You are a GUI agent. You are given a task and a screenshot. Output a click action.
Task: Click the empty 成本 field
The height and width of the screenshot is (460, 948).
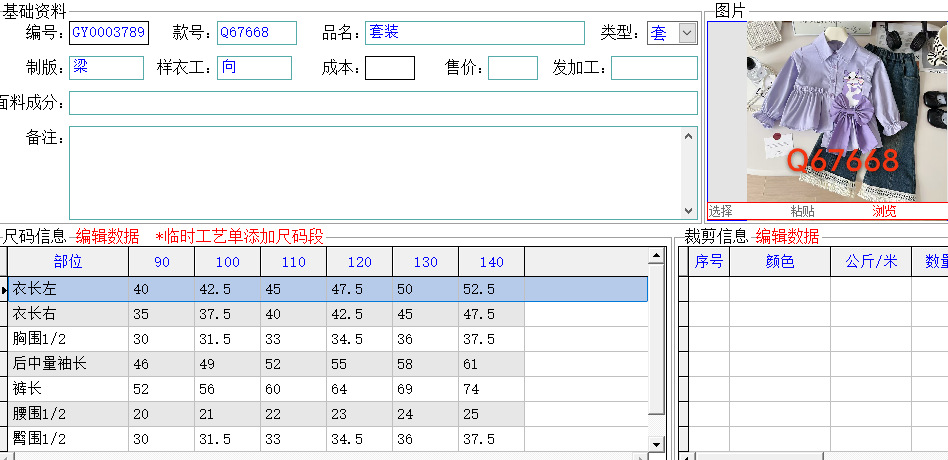point(390,68)
